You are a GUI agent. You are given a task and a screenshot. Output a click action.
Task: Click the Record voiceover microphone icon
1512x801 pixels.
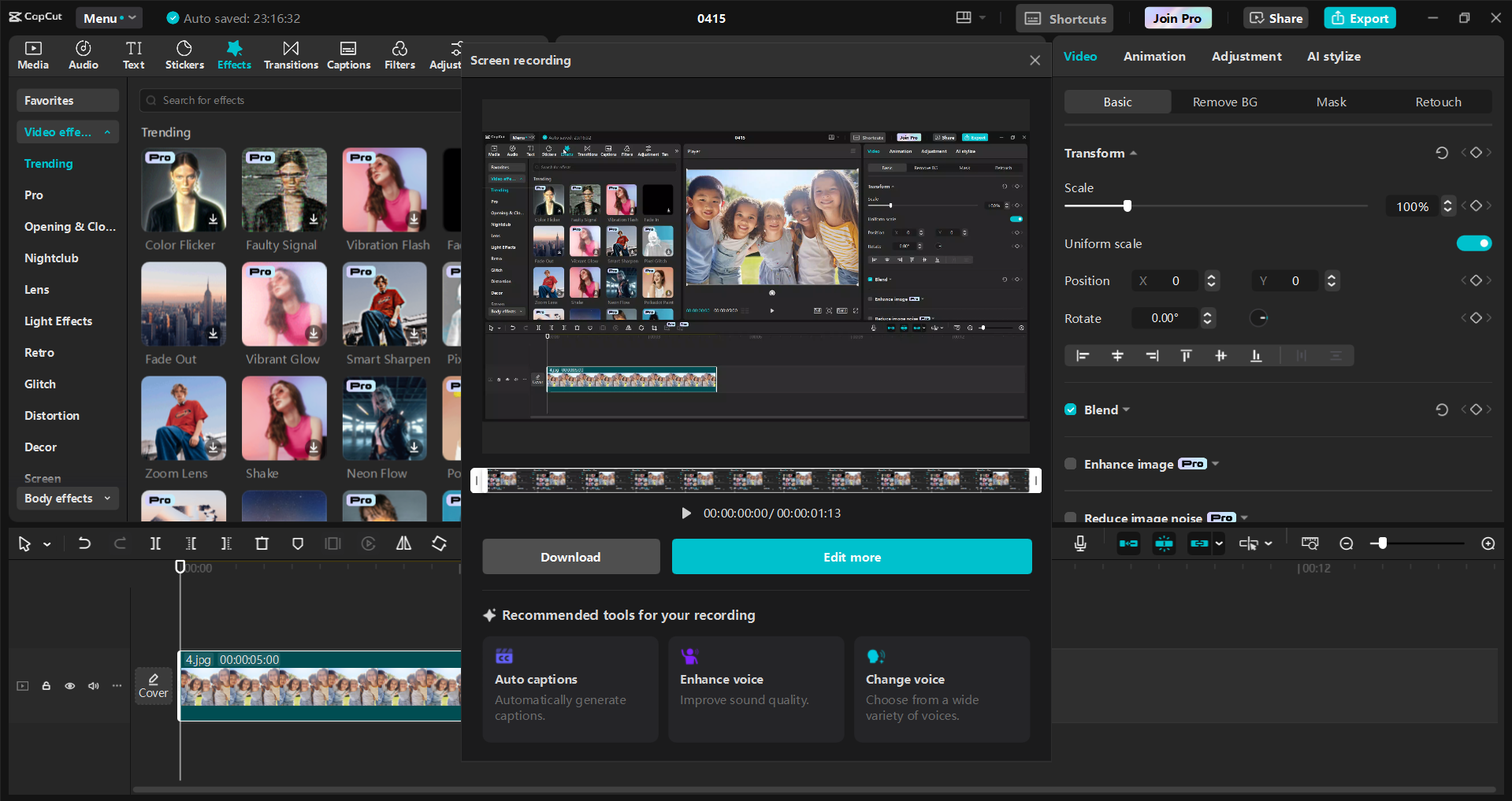coord(1079,543)
